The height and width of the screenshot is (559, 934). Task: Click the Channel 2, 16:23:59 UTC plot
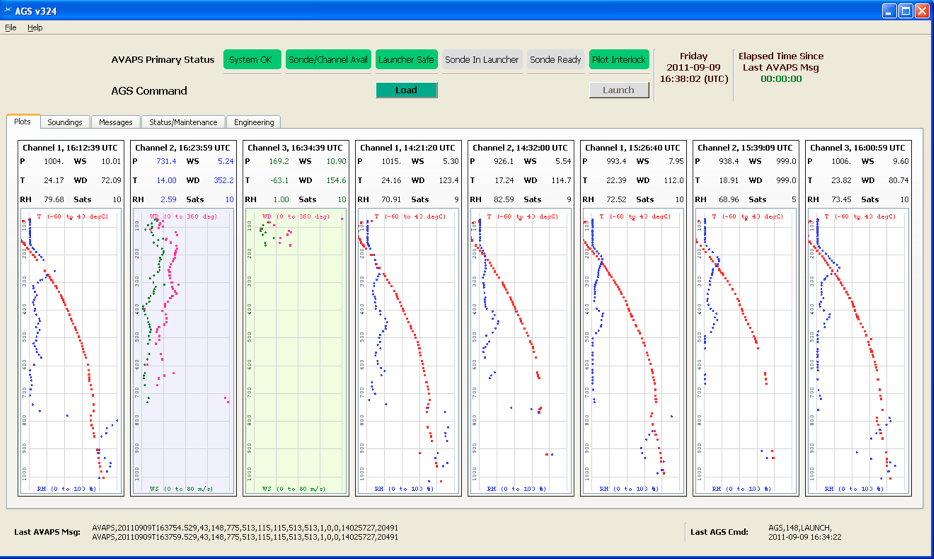(184, 350)
